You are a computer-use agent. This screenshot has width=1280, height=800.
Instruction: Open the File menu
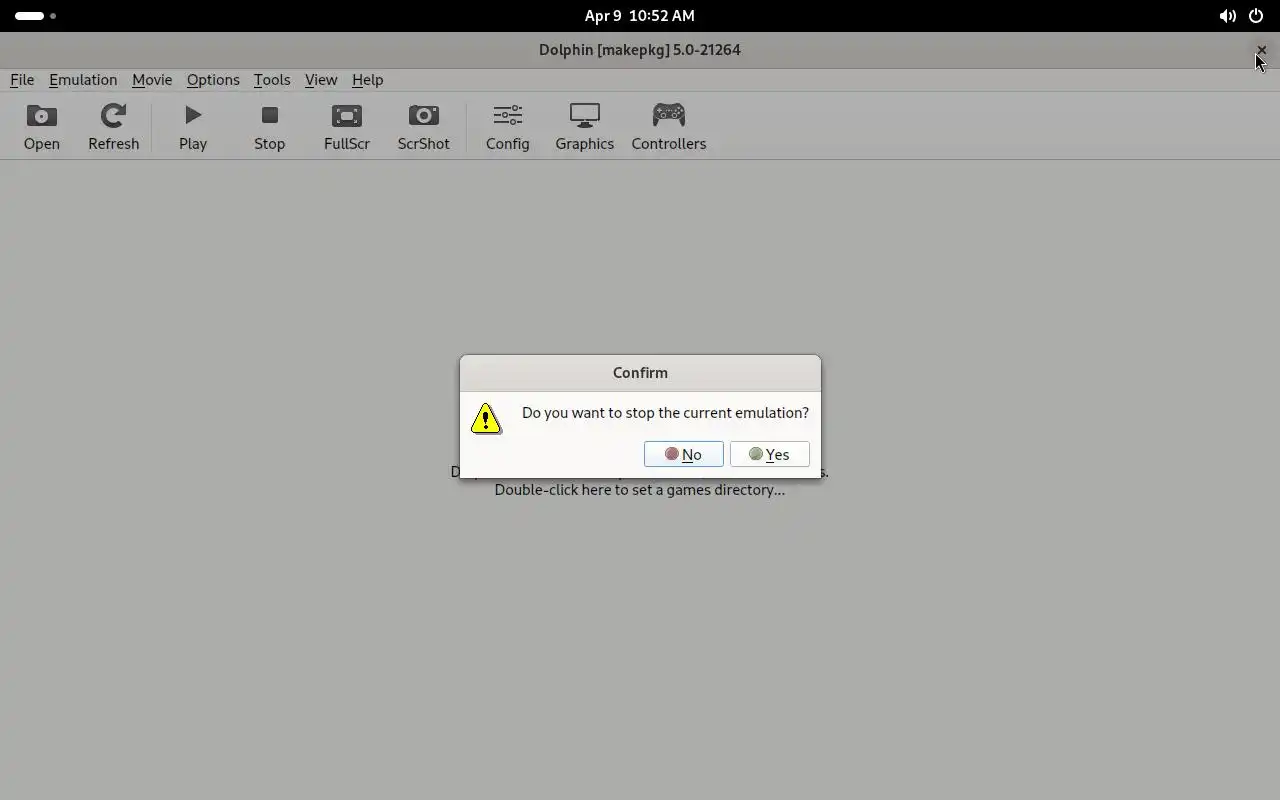click(x=22, y=80)
